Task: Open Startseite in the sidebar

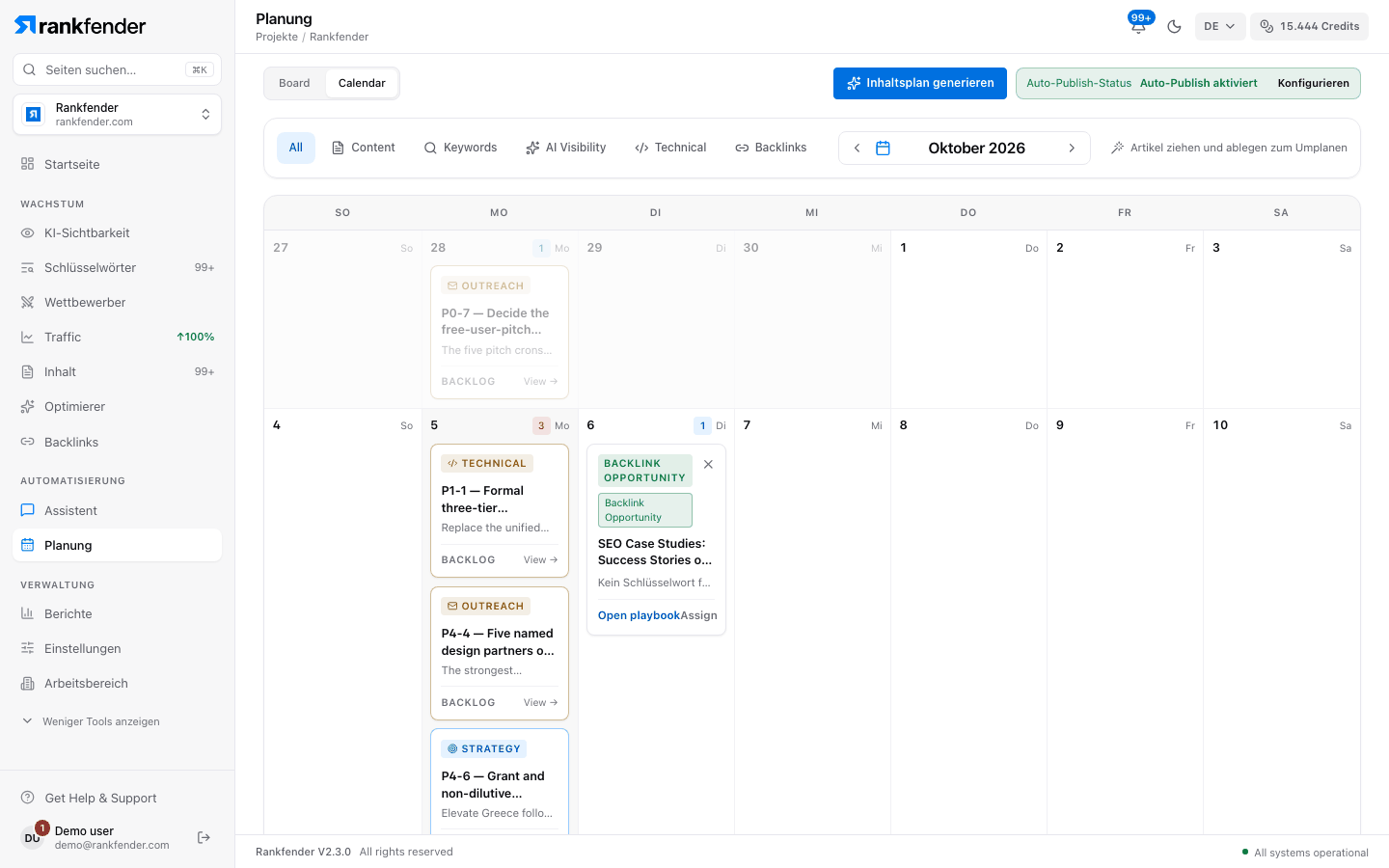Action: 117,164
